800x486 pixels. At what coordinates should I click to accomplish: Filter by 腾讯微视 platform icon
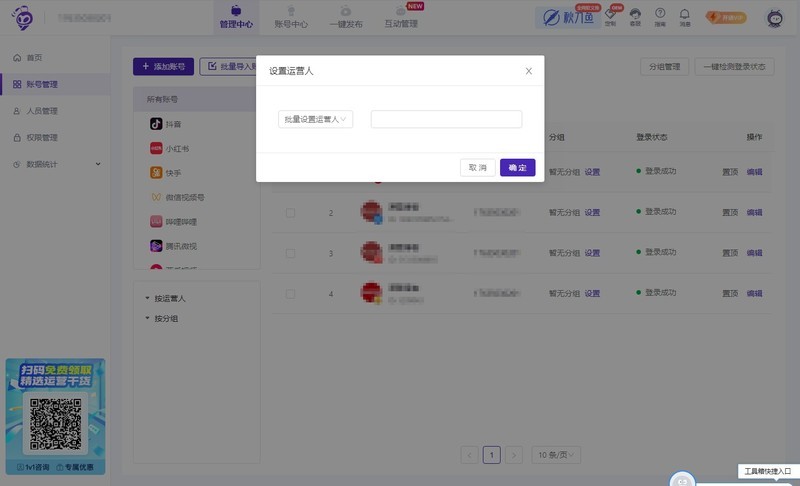(156, 246)
